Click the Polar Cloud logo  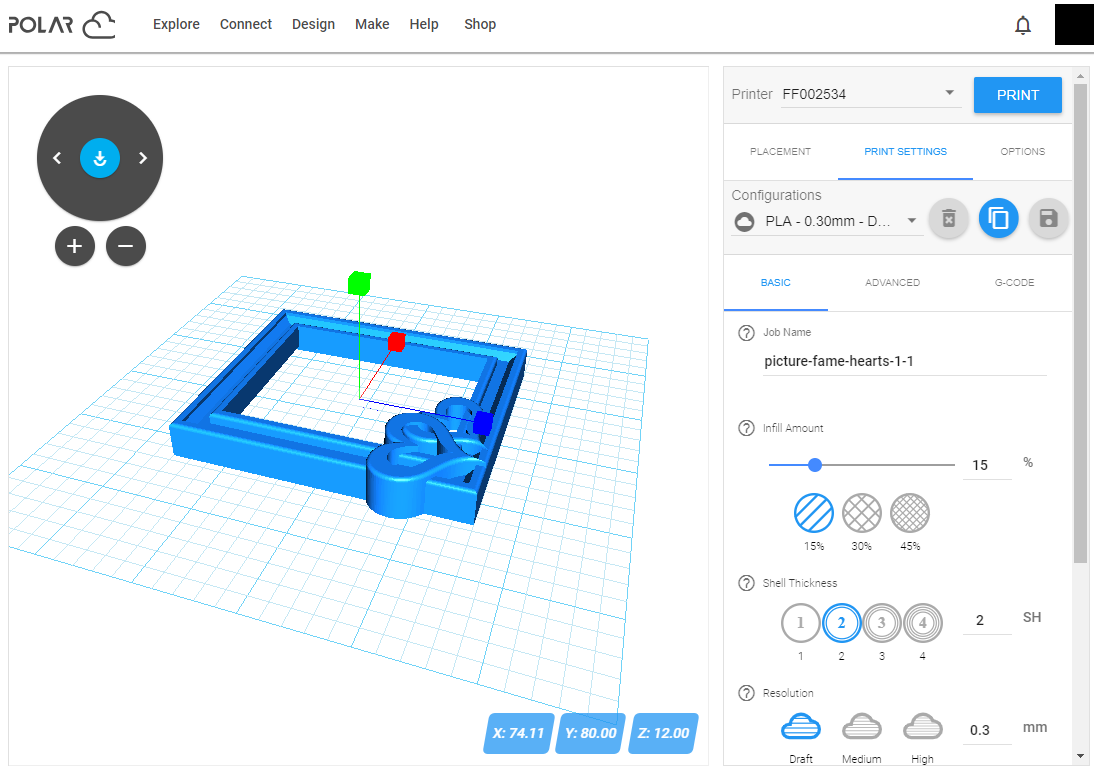tap(61, 24)
